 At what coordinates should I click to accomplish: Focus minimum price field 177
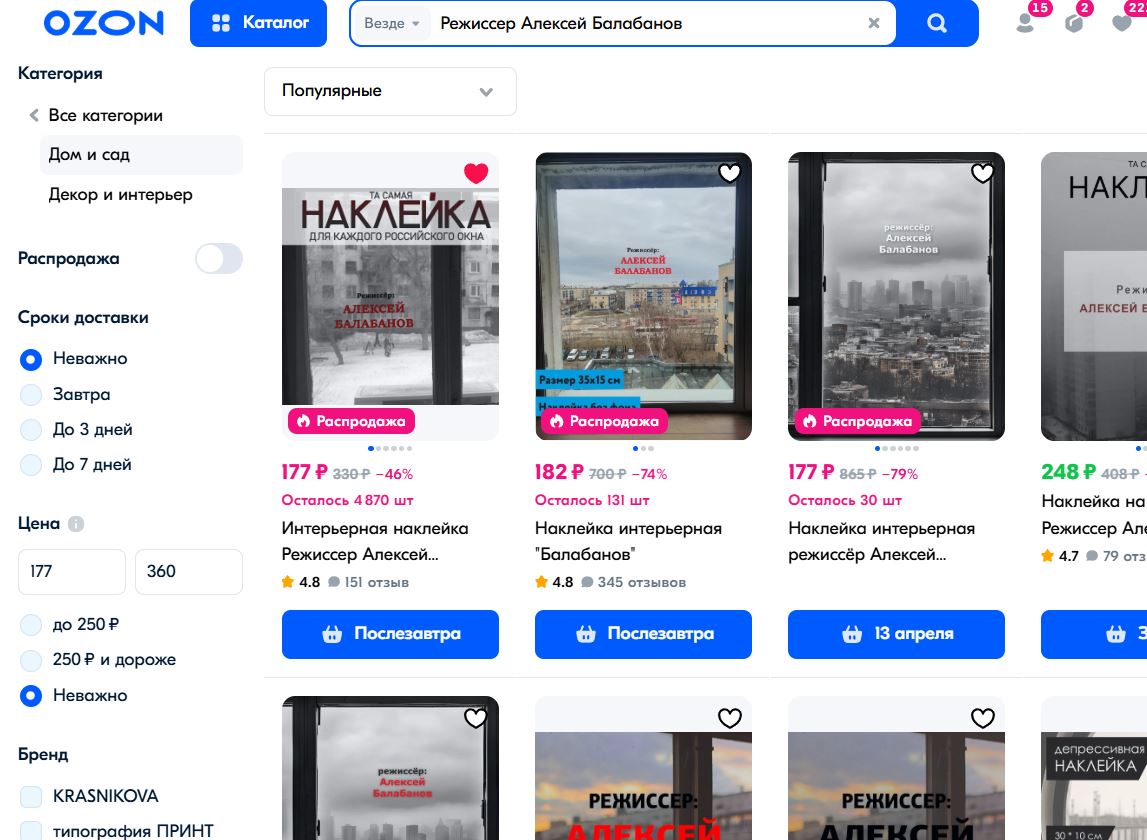pyautogui.click(x=72, y=571)
